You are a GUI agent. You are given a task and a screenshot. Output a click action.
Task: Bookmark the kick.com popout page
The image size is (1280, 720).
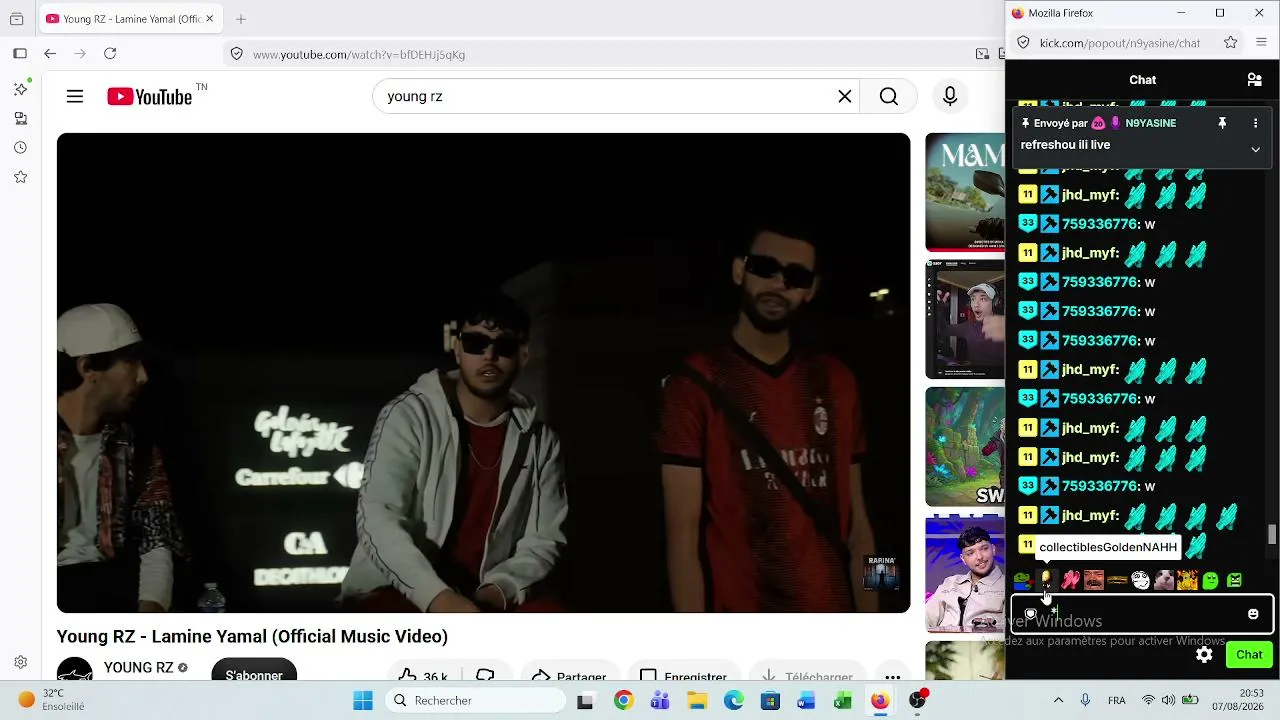pos(1231,43)
